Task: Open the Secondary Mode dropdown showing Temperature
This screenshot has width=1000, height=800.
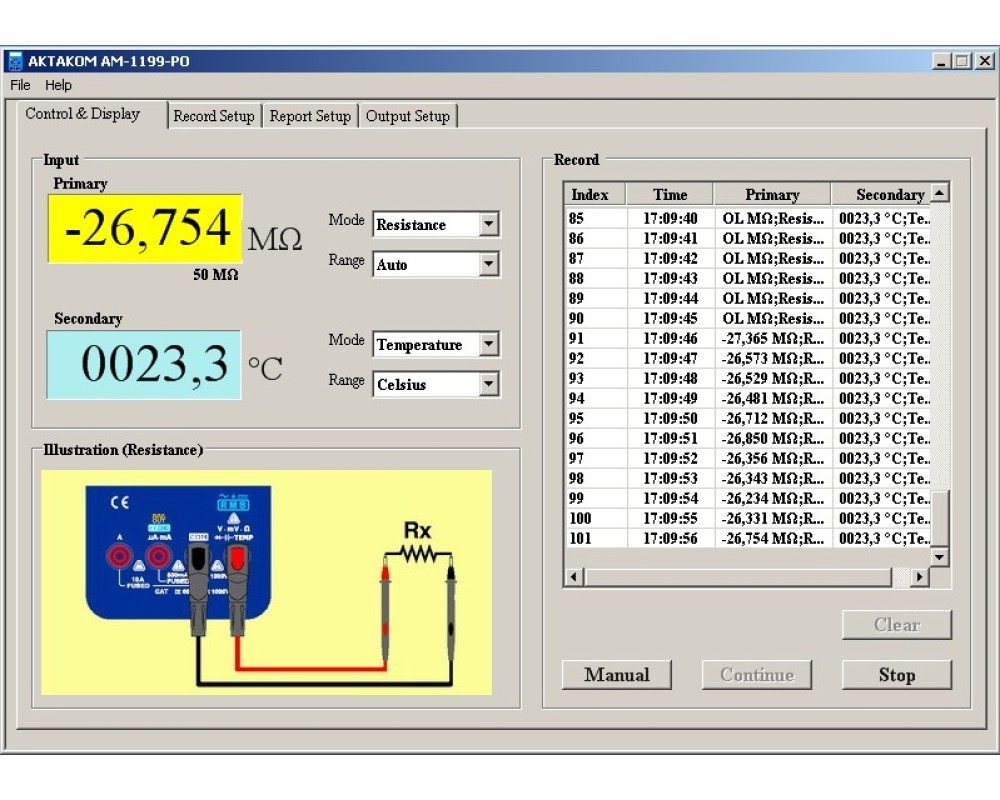Action: [x=488, y=345]
